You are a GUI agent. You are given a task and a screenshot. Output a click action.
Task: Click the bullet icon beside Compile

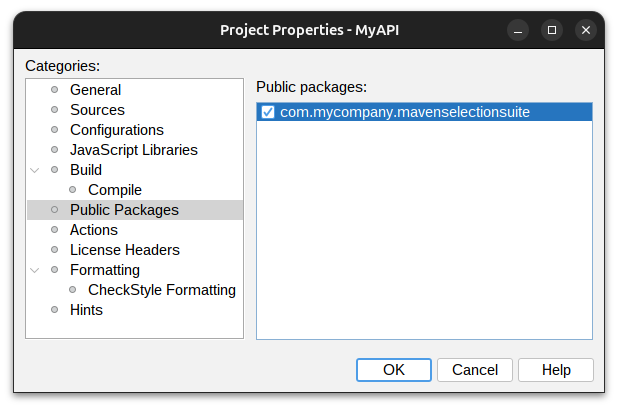pos(73,190)
